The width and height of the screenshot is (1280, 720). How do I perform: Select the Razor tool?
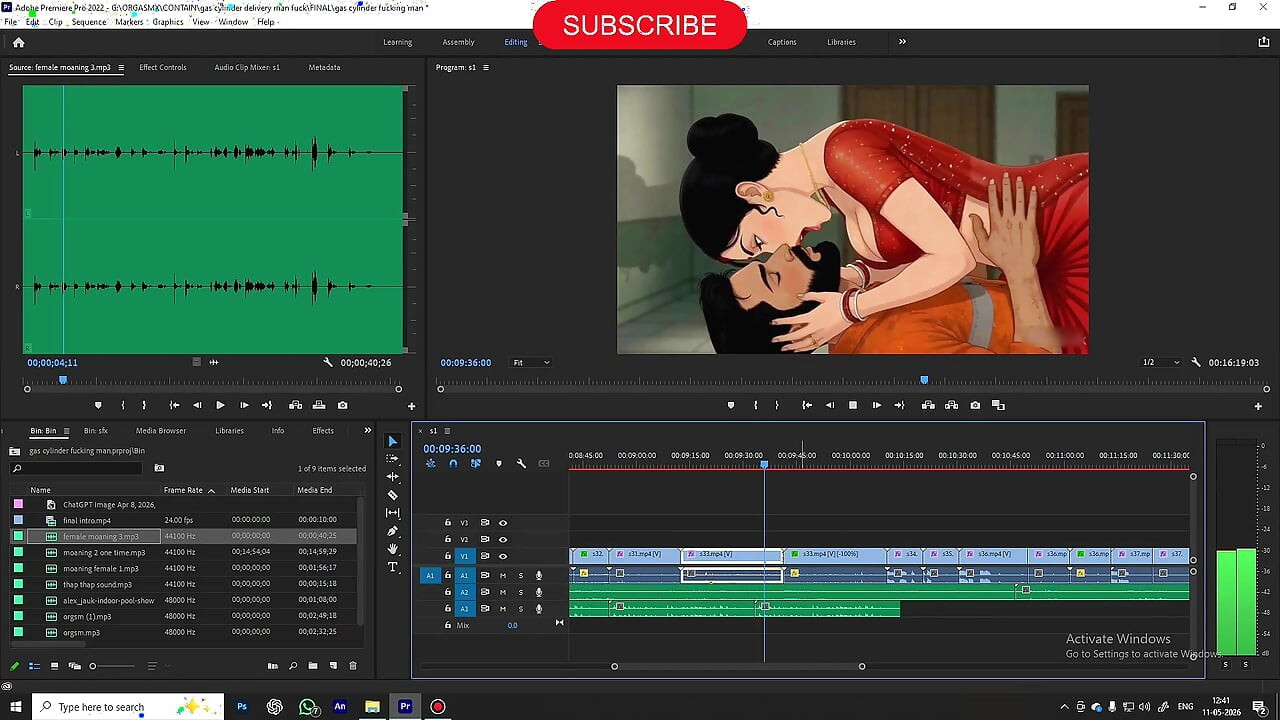click(392, 495)
